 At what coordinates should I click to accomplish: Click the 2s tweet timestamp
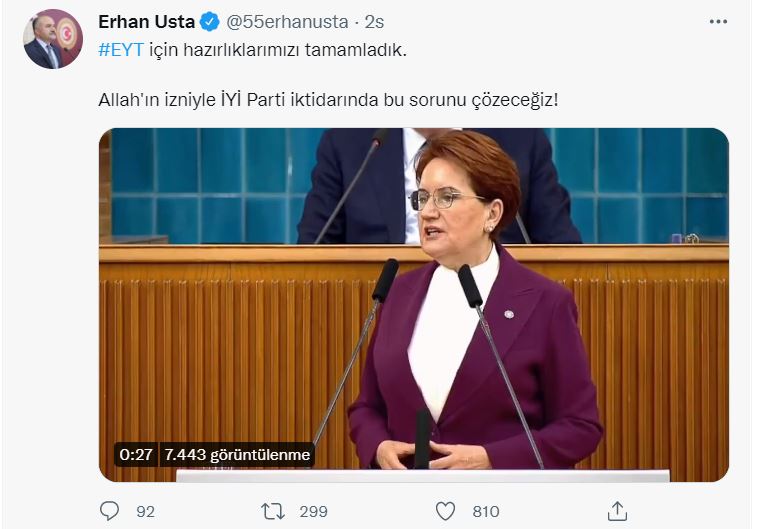pyautogui.click(x=374, y=22)
